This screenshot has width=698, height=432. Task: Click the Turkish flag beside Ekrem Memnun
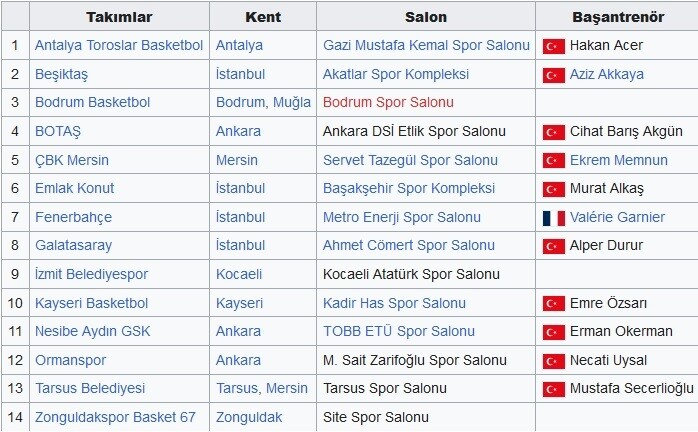click(x=553, y=161)
